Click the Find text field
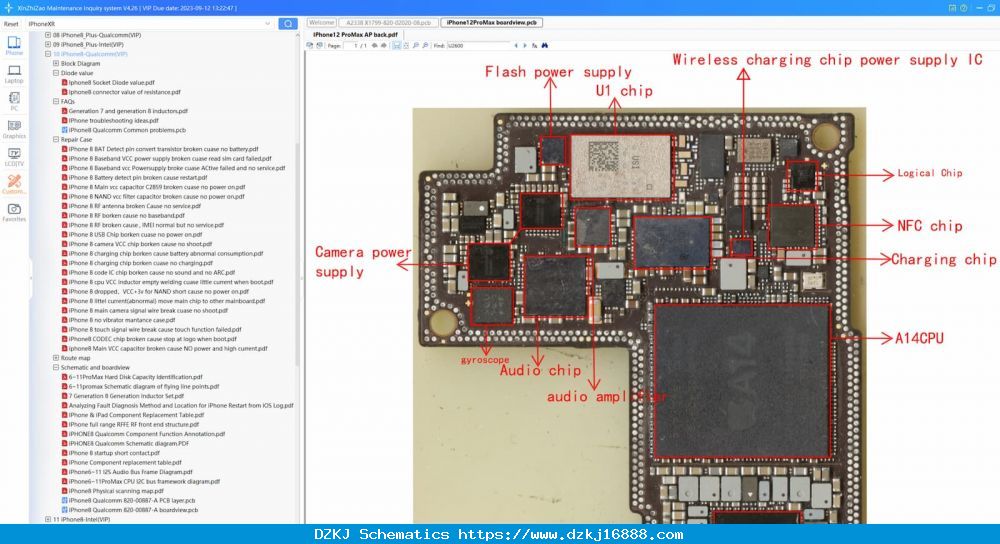This screenshot has width=1000, height=544. click(x=478, y=46)
